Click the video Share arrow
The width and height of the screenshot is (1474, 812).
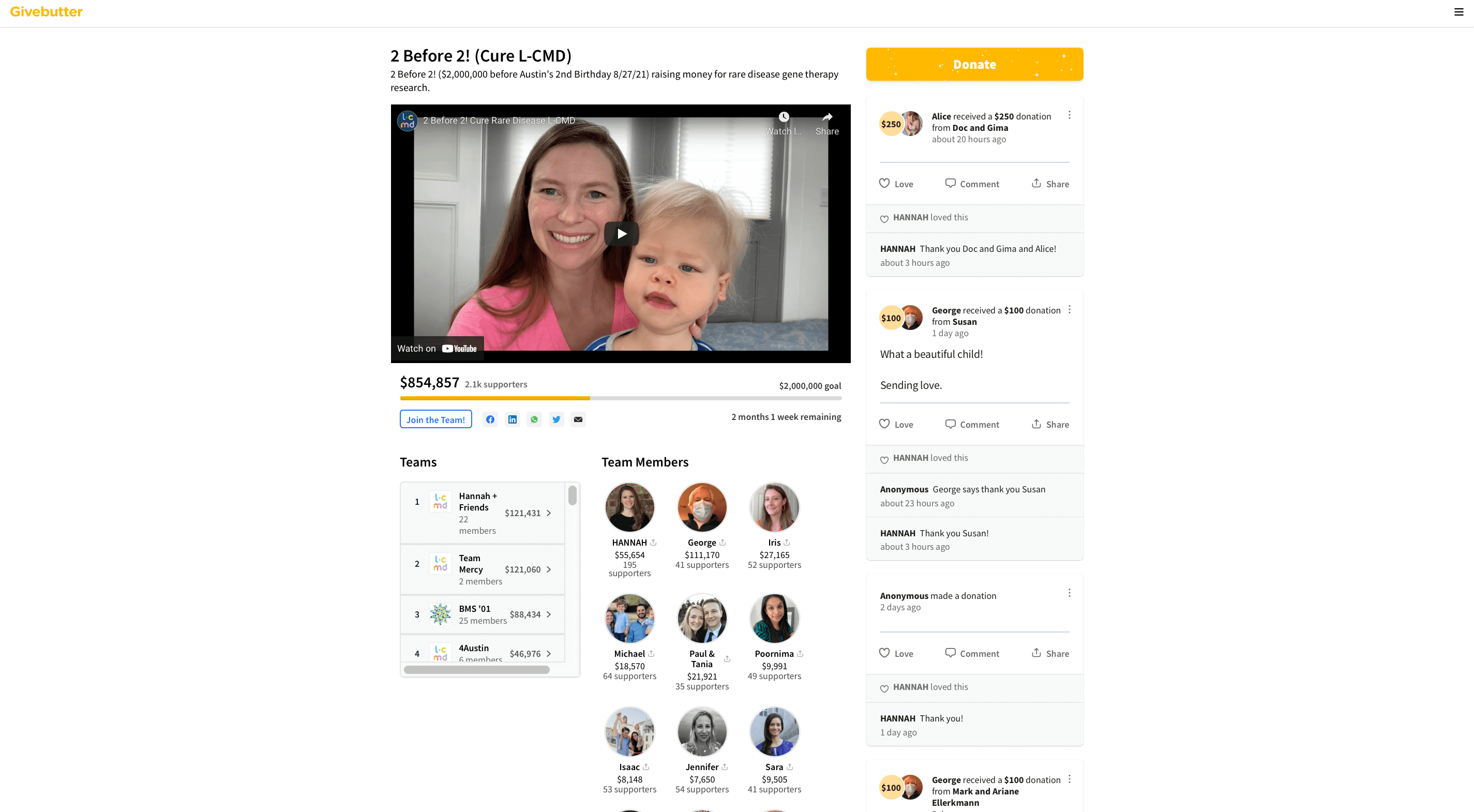coord(827,117)
